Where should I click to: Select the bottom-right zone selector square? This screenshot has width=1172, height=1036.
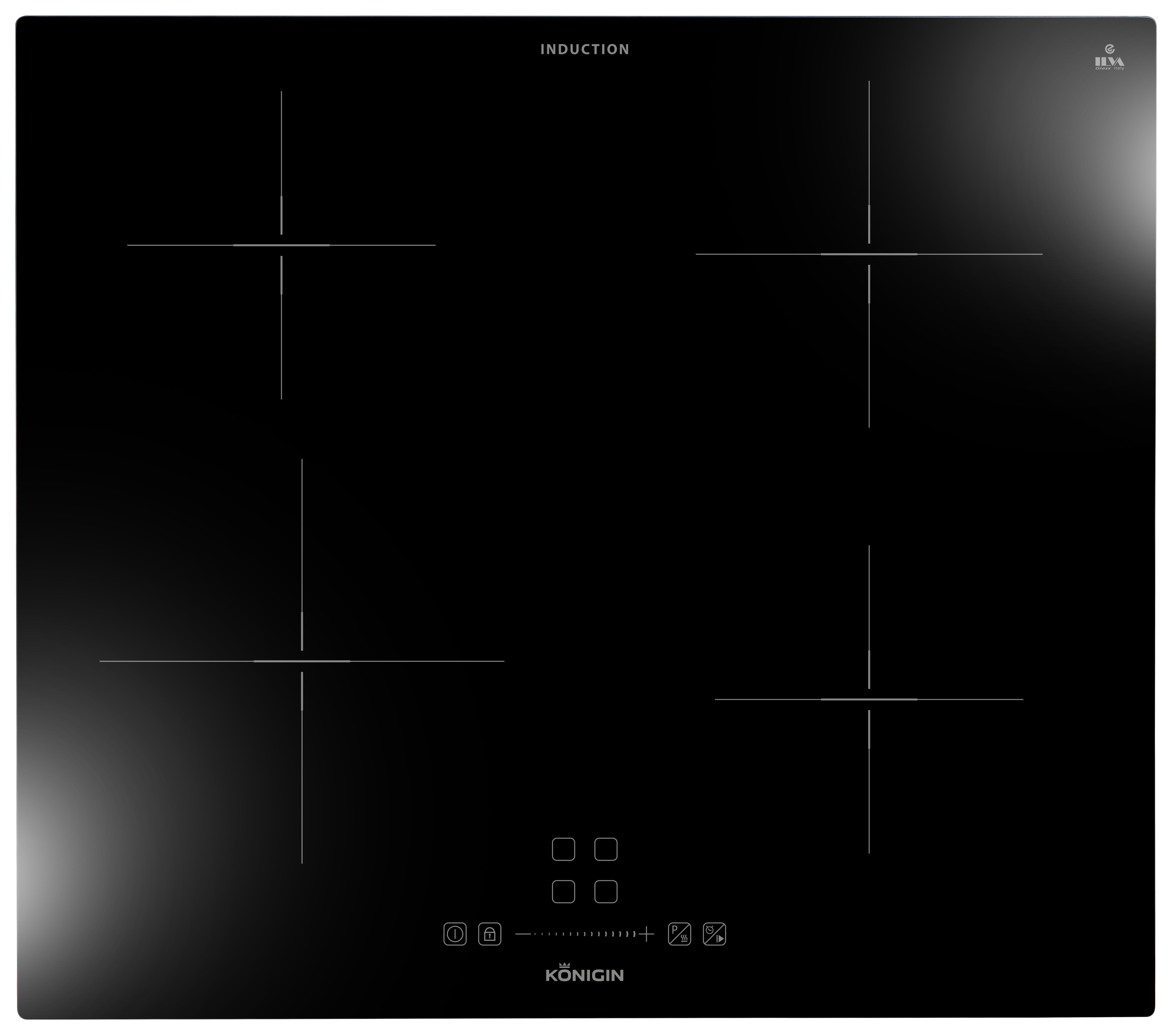(605, 892)
